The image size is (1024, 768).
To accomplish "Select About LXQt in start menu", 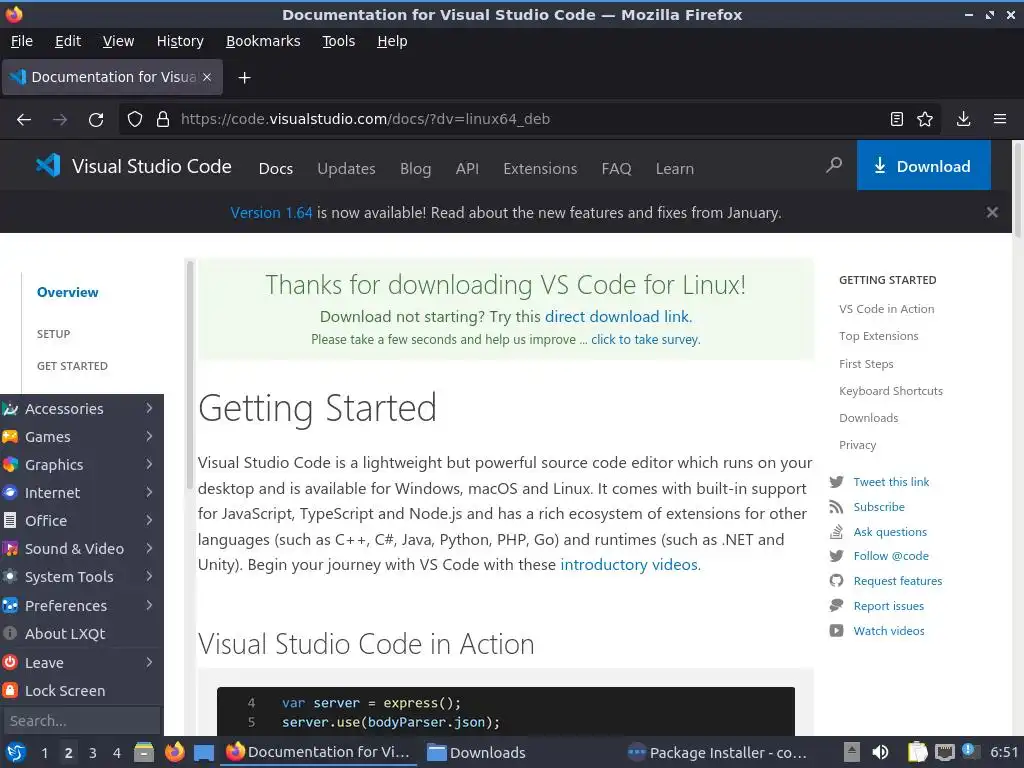I will (82, 634).
